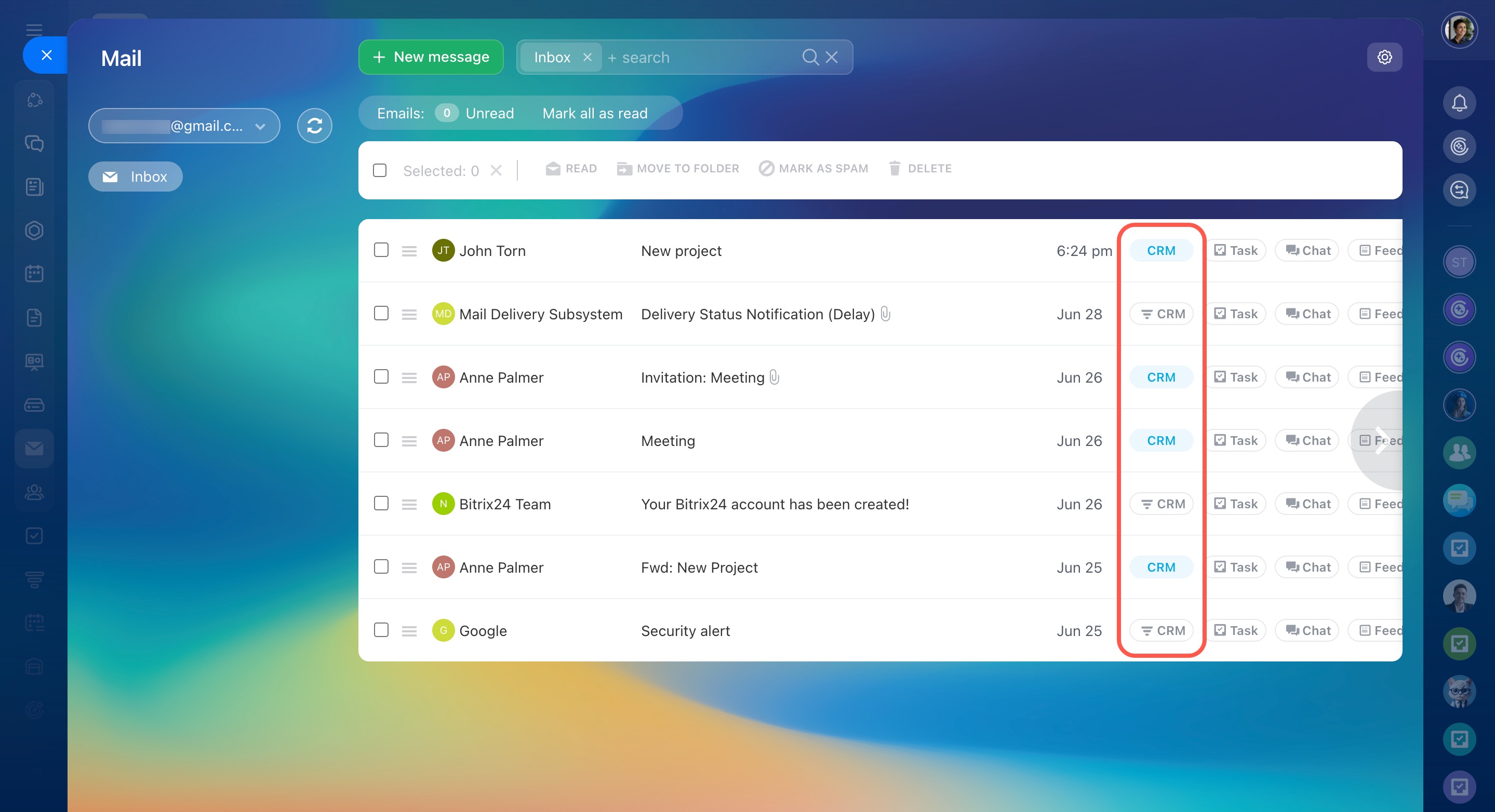Viewport: 1495px width, 812px height.
Task: Open CRM filter menu for Bitrix24 Team email
Action: (x=1162, y=504)
